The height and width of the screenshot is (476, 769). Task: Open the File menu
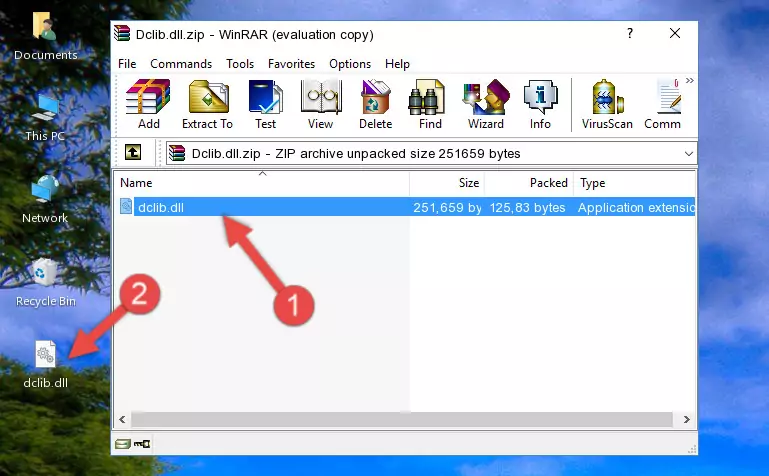click(x=127, y=64)
